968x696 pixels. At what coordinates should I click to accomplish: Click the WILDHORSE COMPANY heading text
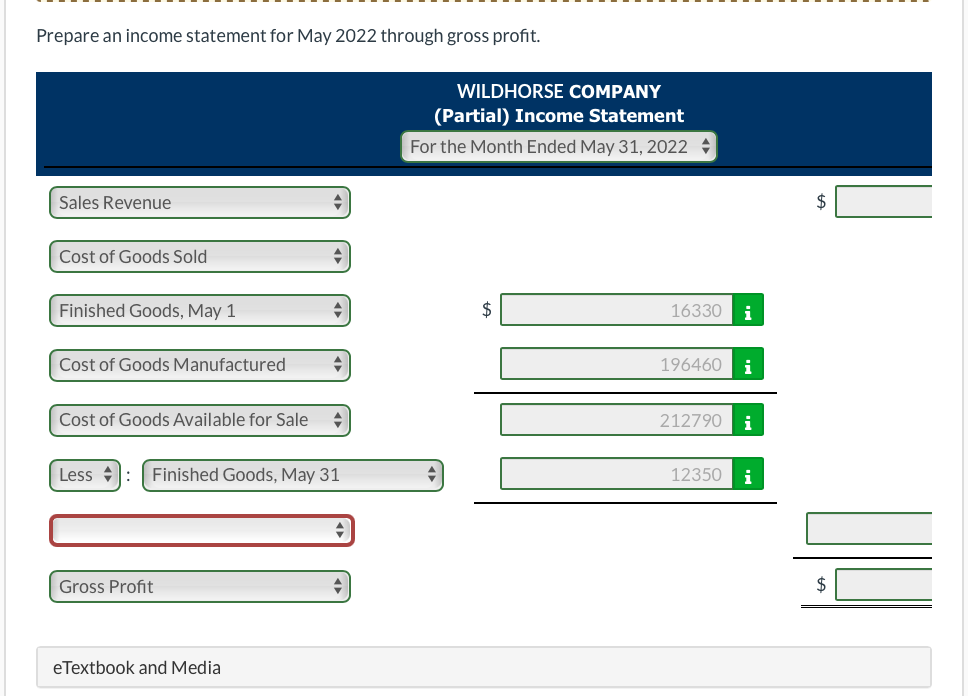coord(559,91)
